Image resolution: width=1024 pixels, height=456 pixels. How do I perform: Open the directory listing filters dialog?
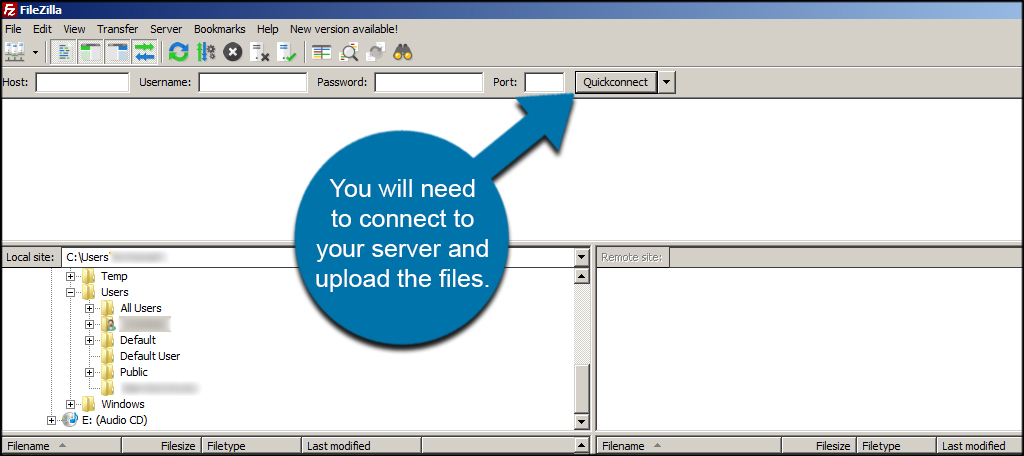(x=321, y=52)
